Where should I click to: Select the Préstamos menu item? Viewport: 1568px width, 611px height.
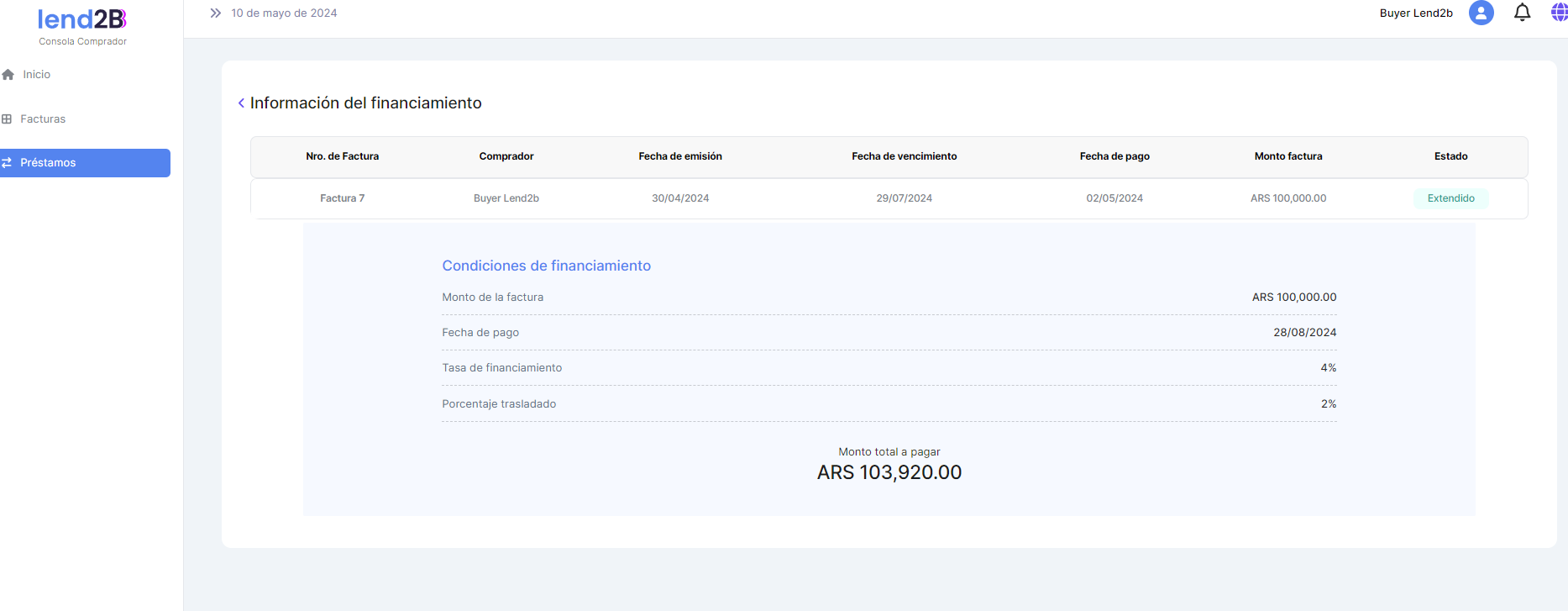[48, 163]
